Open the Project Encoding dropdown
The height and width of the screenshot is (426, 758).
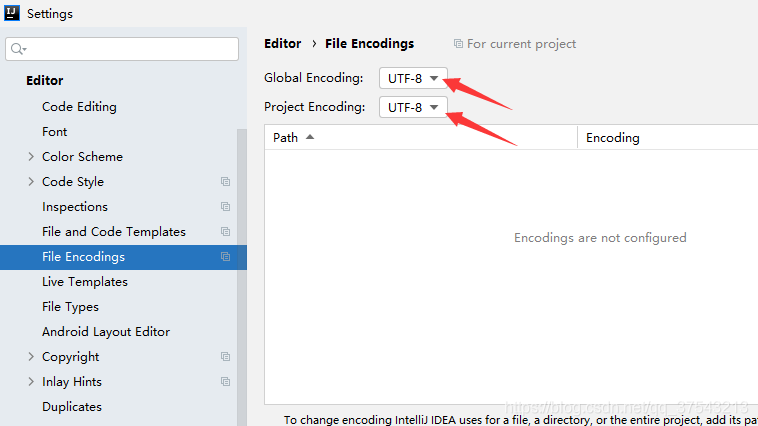pyautogui.click(x=413, y=107)
